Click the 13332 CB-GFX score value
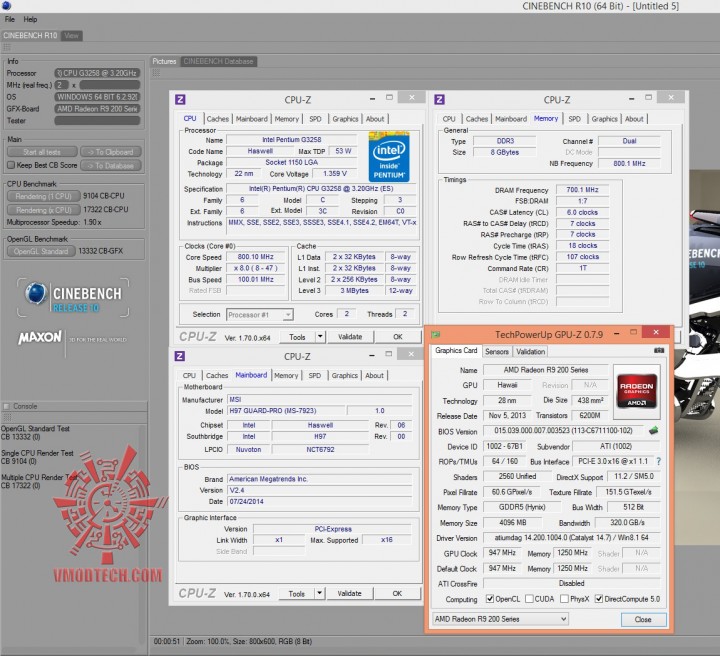Screen dimensions: 720x656 (x=101, y=251)
